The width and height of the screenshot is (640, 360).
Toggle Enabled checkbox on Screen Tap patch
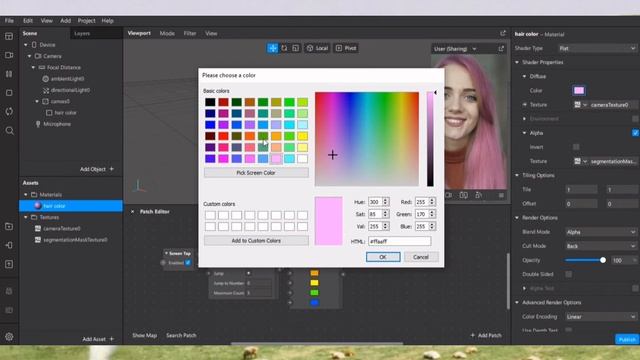pyautogui.click(x=188, y=263)
